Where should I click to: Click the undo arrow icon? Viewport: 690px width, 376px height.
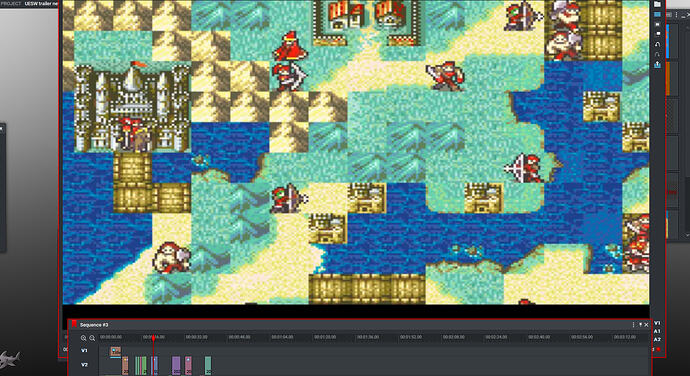coord(657,44)
